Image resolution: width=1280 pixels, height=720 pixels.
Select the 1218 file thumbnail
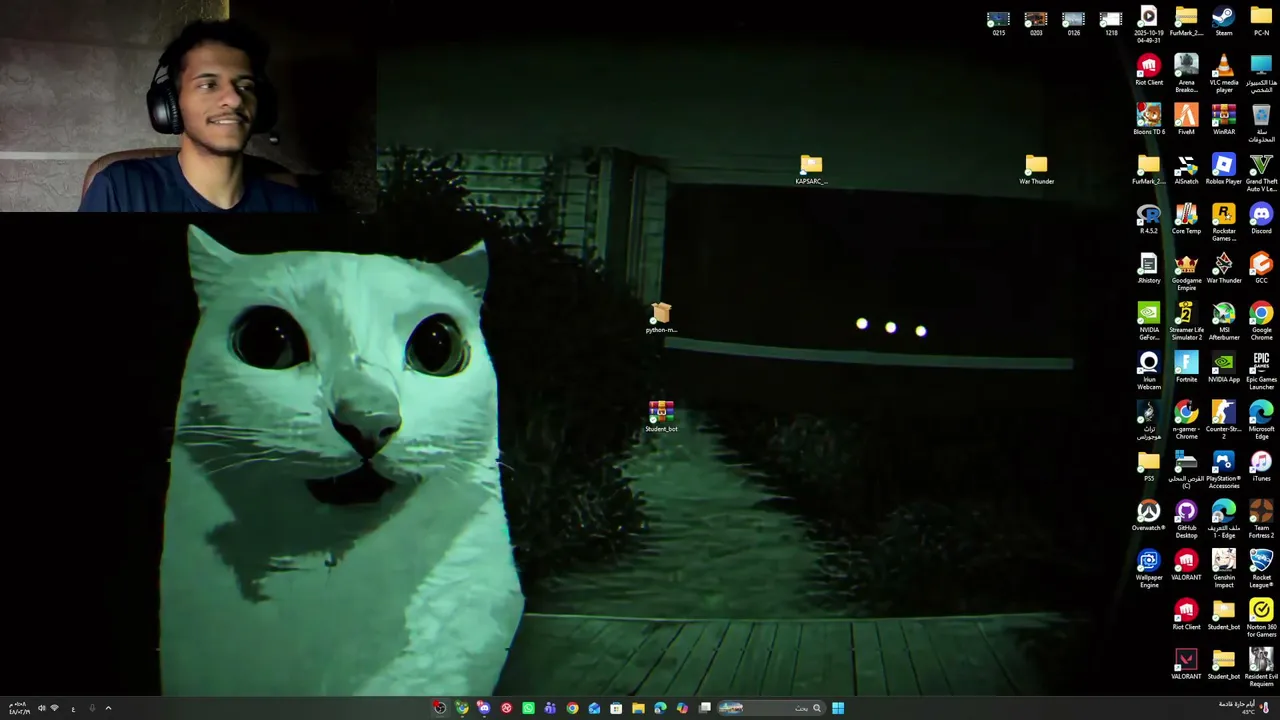point(1111,24)
